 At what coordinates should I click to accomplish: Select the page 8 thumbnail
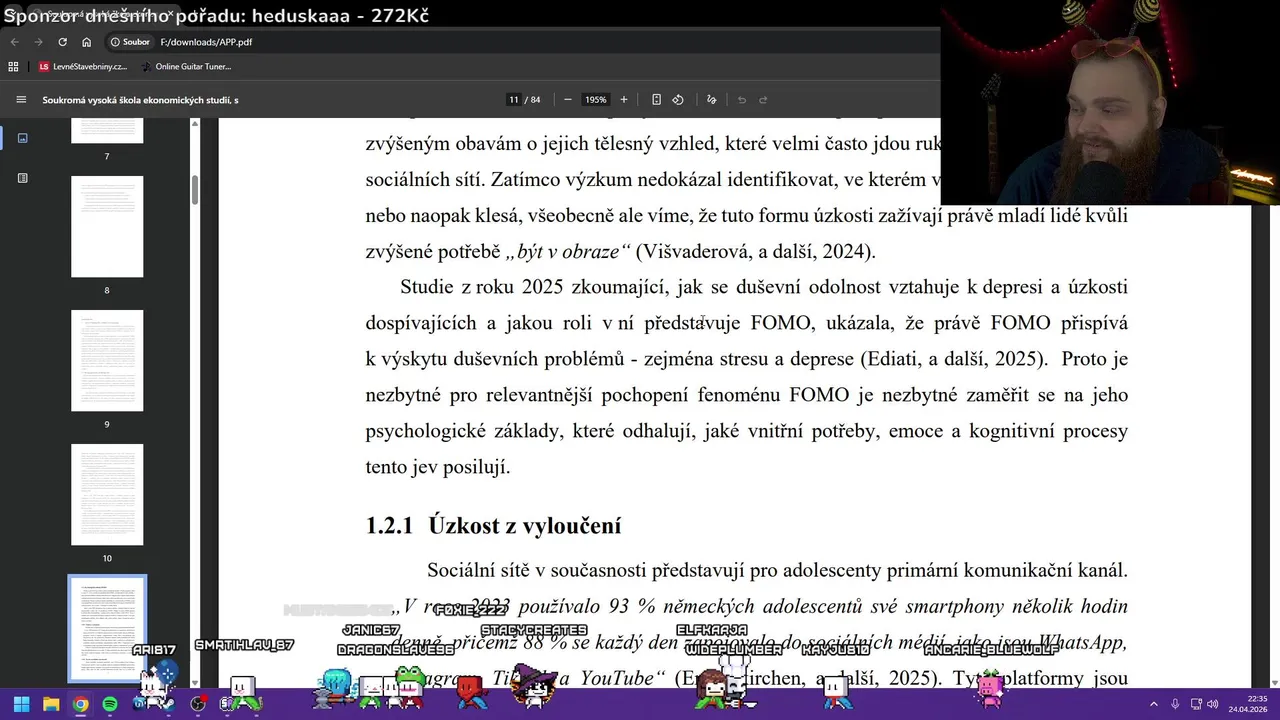(107, 227)
